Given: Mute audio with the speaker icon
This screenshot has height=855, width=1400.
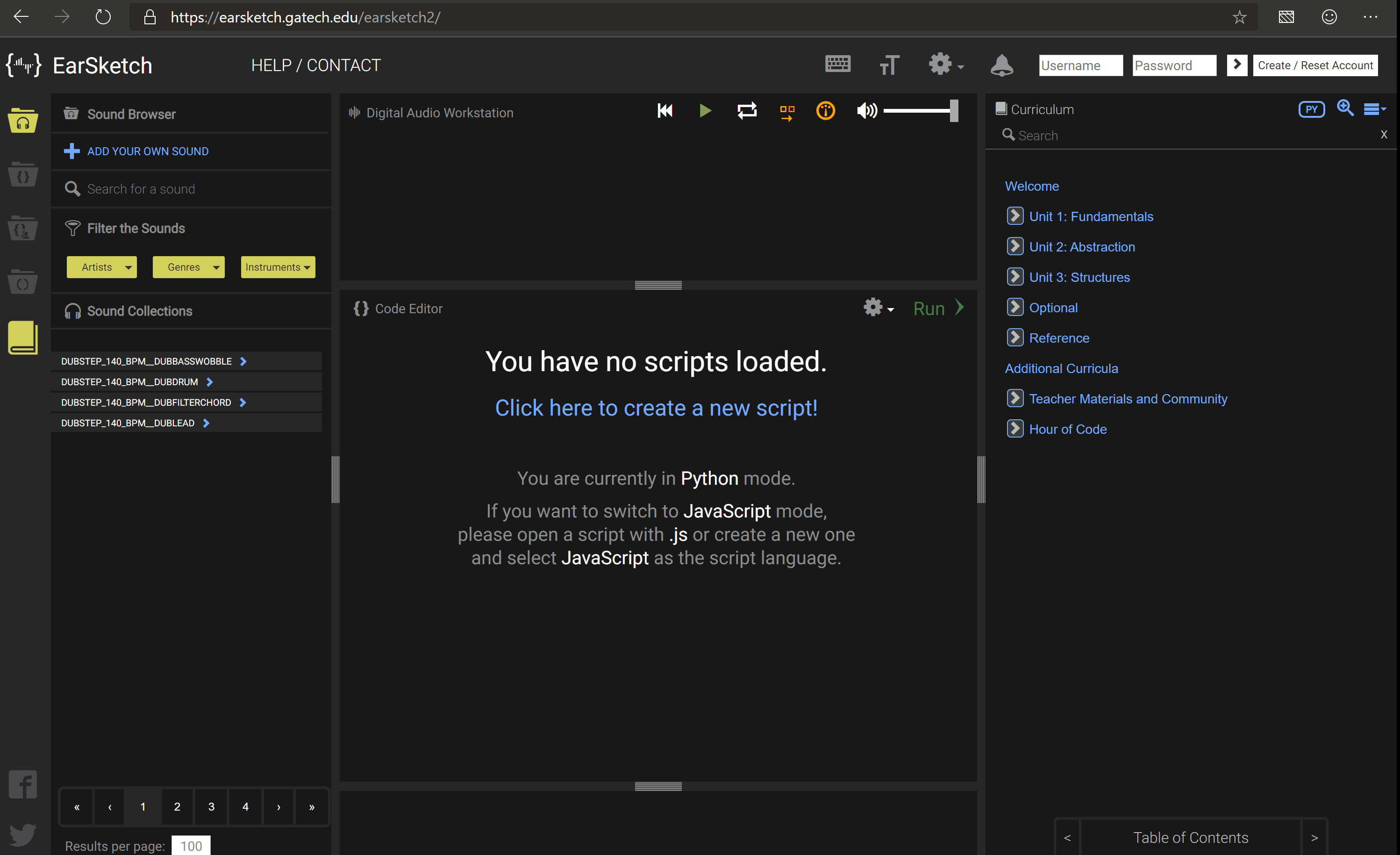Looking at the screenshot, I should coord(866,111).
